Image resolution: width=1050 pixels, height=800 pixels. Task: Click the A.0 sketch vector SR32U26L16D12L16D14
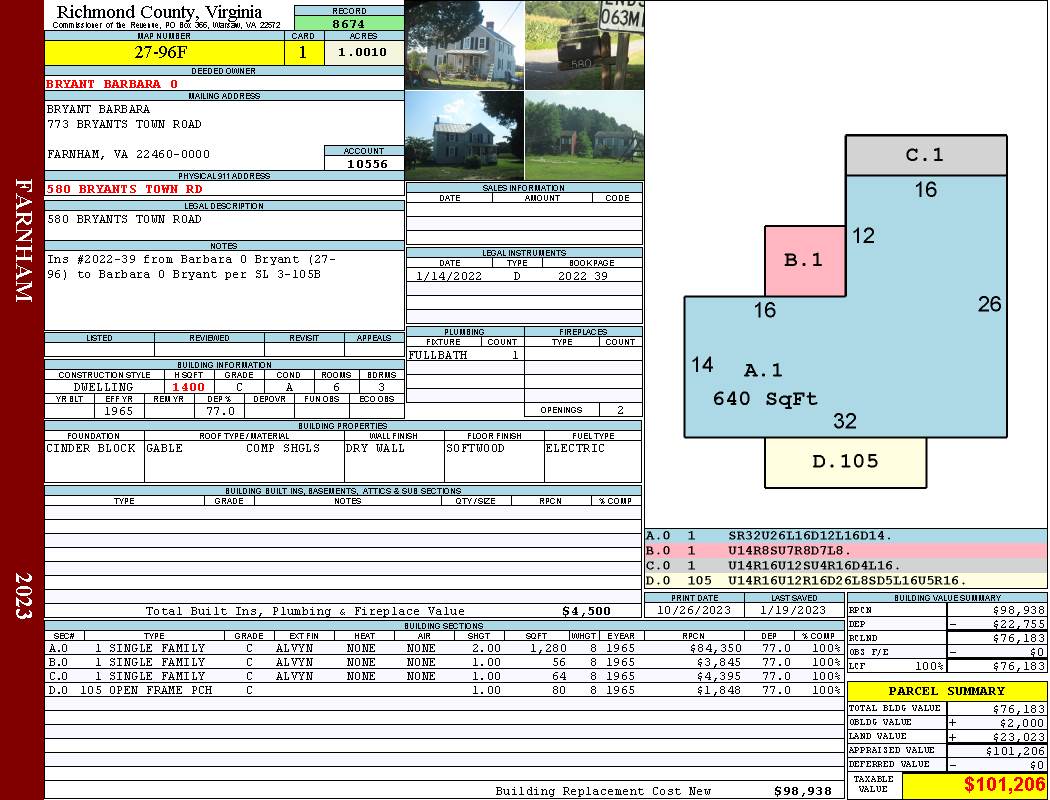[810, 536]
